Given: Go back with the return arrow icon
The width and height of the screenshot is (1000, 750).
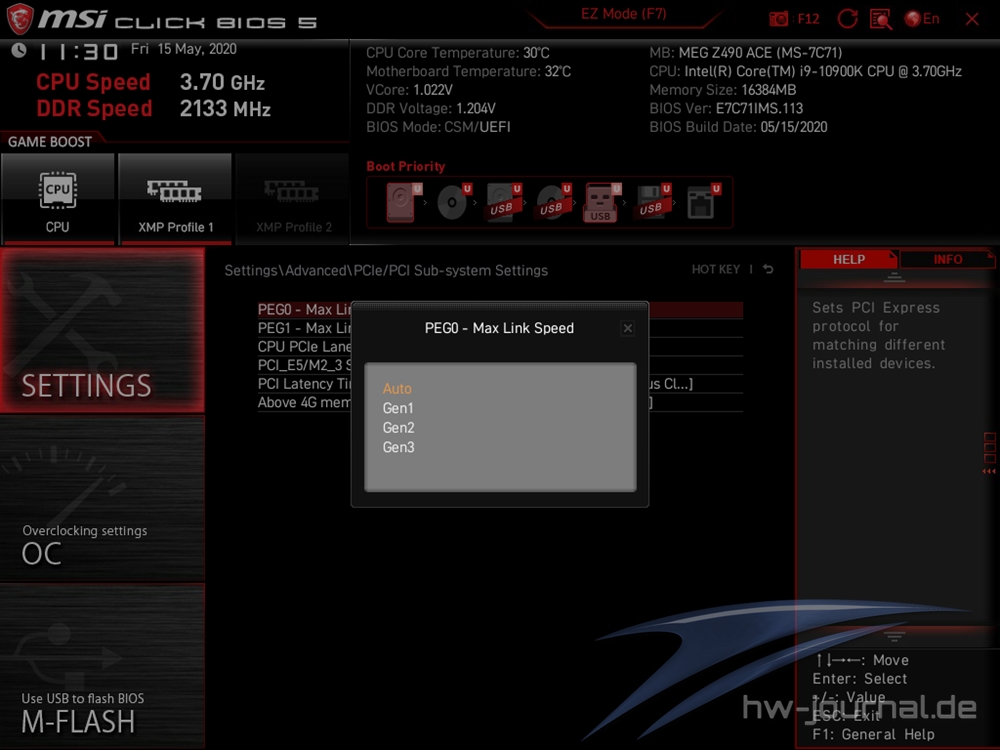Looking at the screenshot, I should point(768,269).
